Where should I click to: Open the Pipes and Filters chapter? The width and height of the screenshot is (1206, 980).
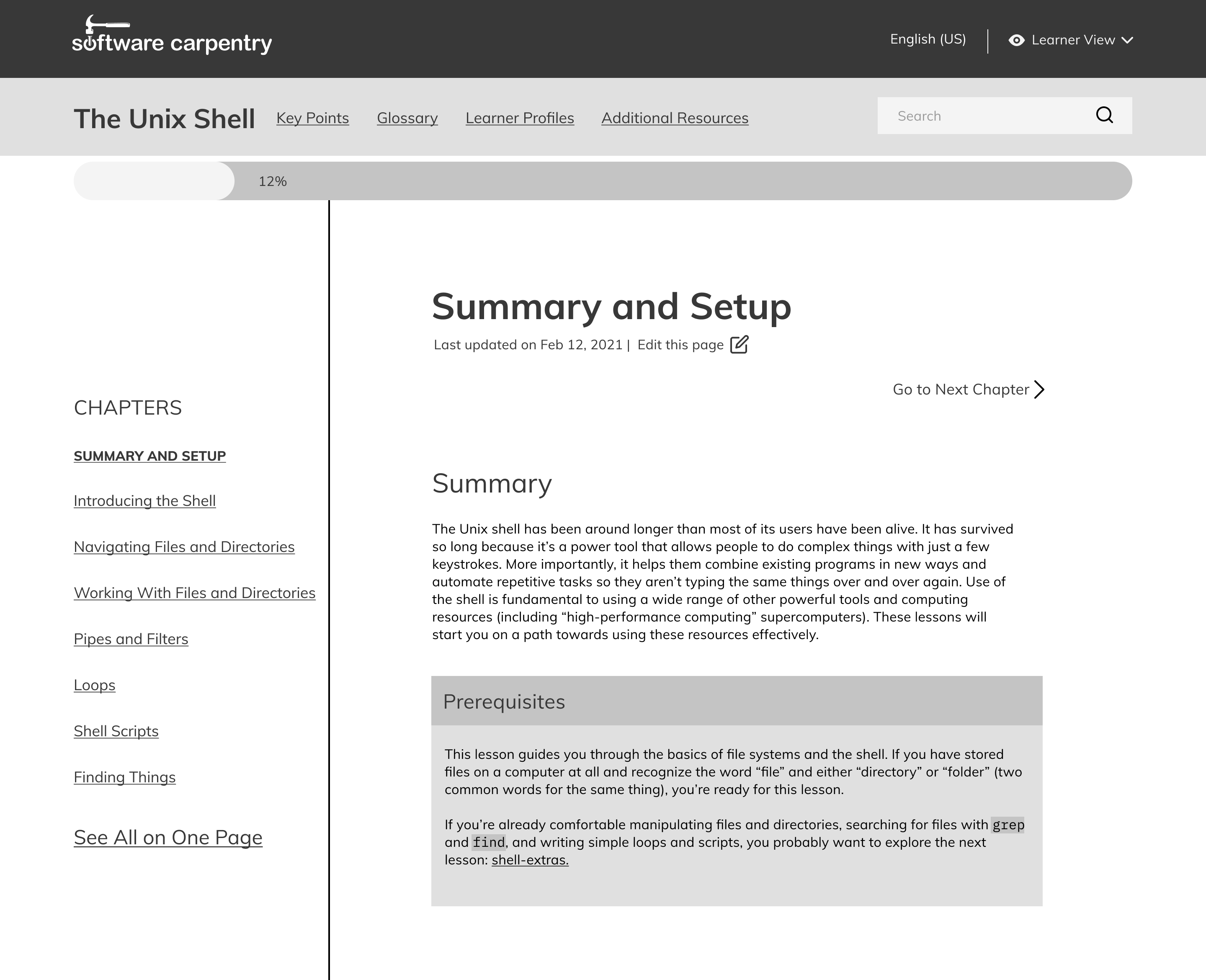(x=131, y=639)
